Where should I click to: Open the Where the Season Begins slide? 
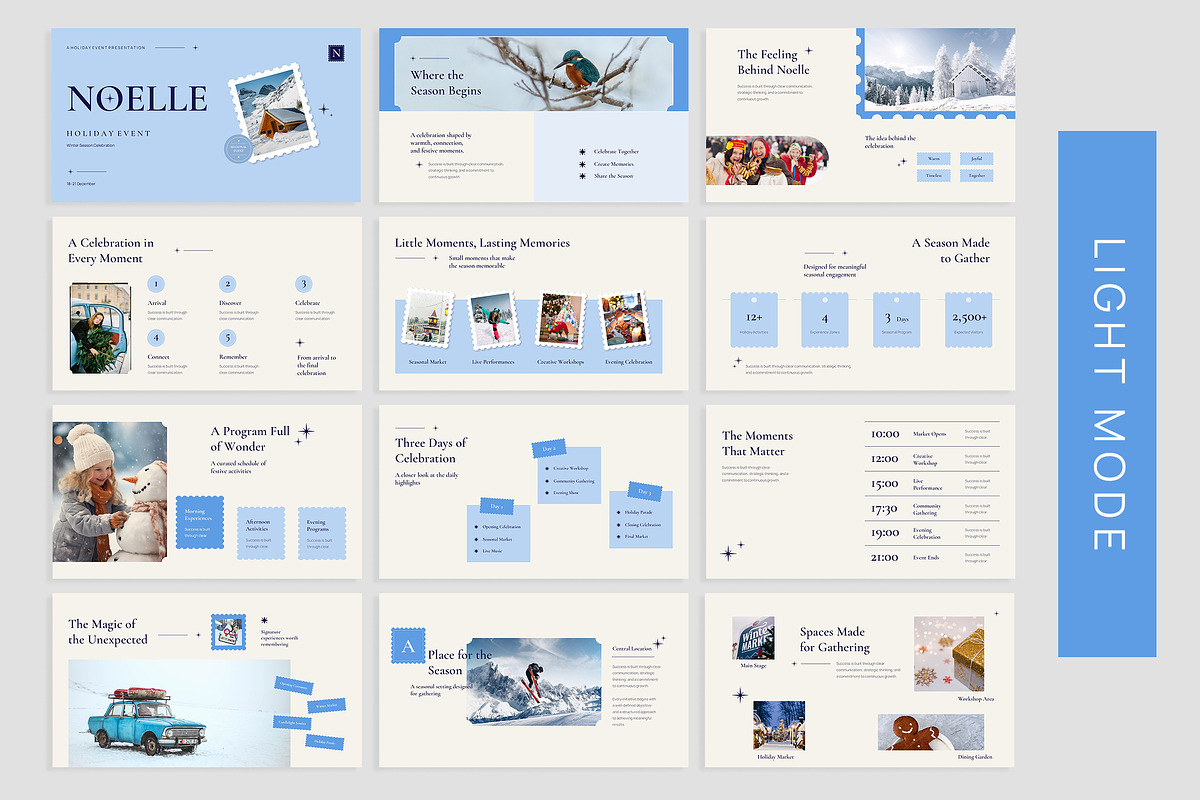point(533,115)
